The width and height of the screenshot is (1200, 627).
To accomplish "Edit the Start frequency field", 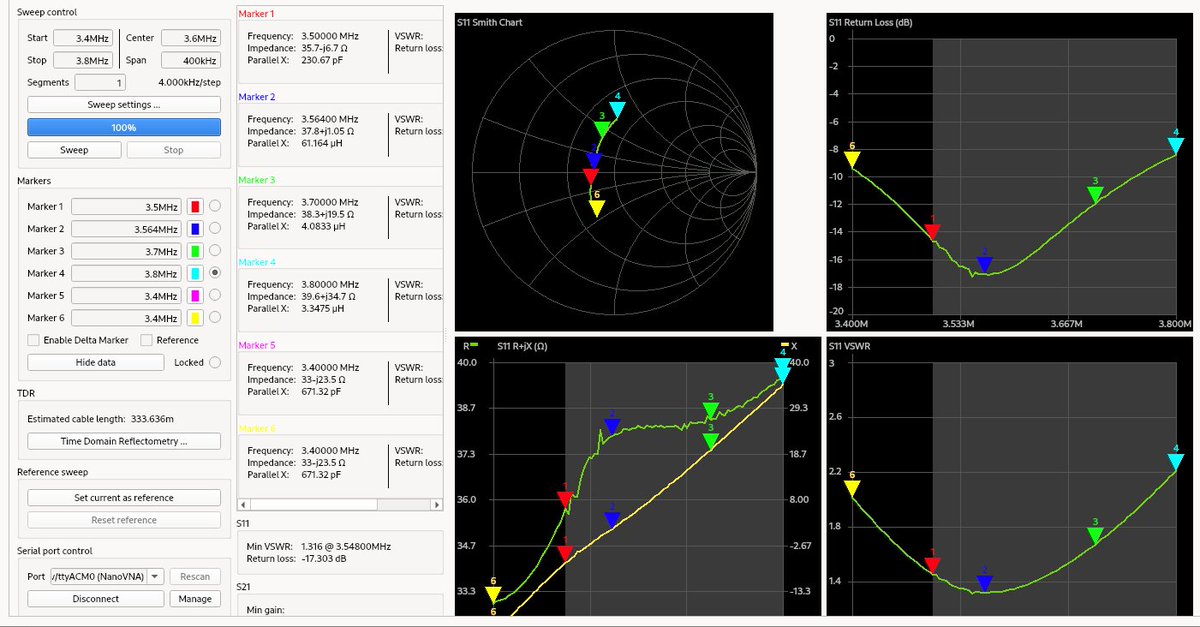I will [x=84, y=38].
